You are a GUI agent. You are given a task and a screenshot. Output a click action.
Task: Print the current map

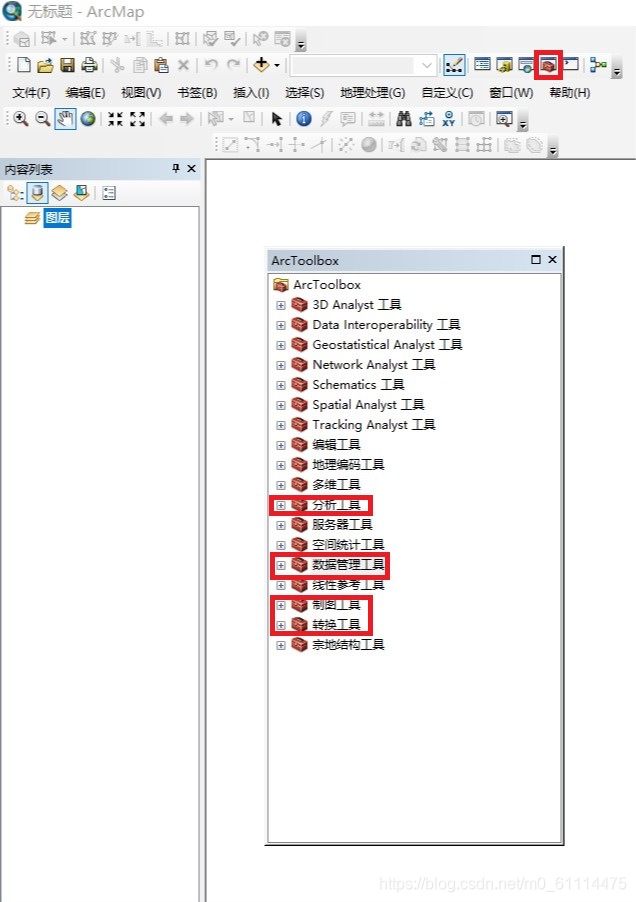[89, 65]
